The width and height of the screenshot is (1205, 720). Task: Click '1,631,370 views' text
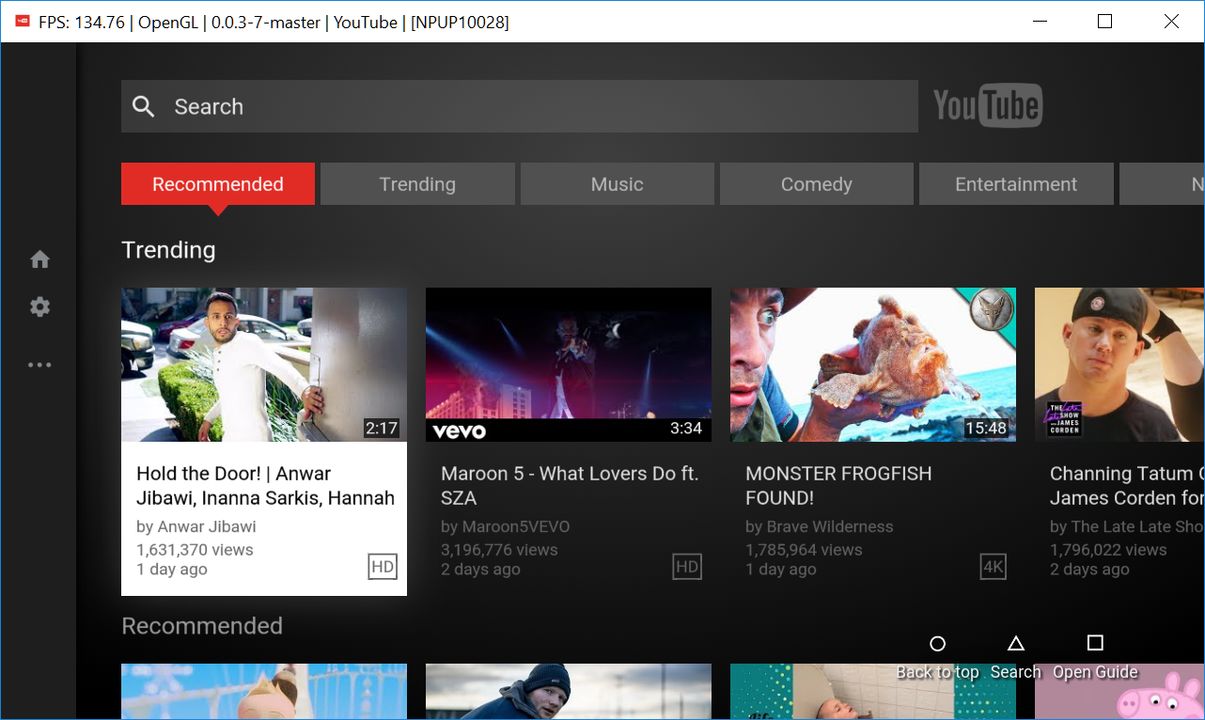[195, 550]
